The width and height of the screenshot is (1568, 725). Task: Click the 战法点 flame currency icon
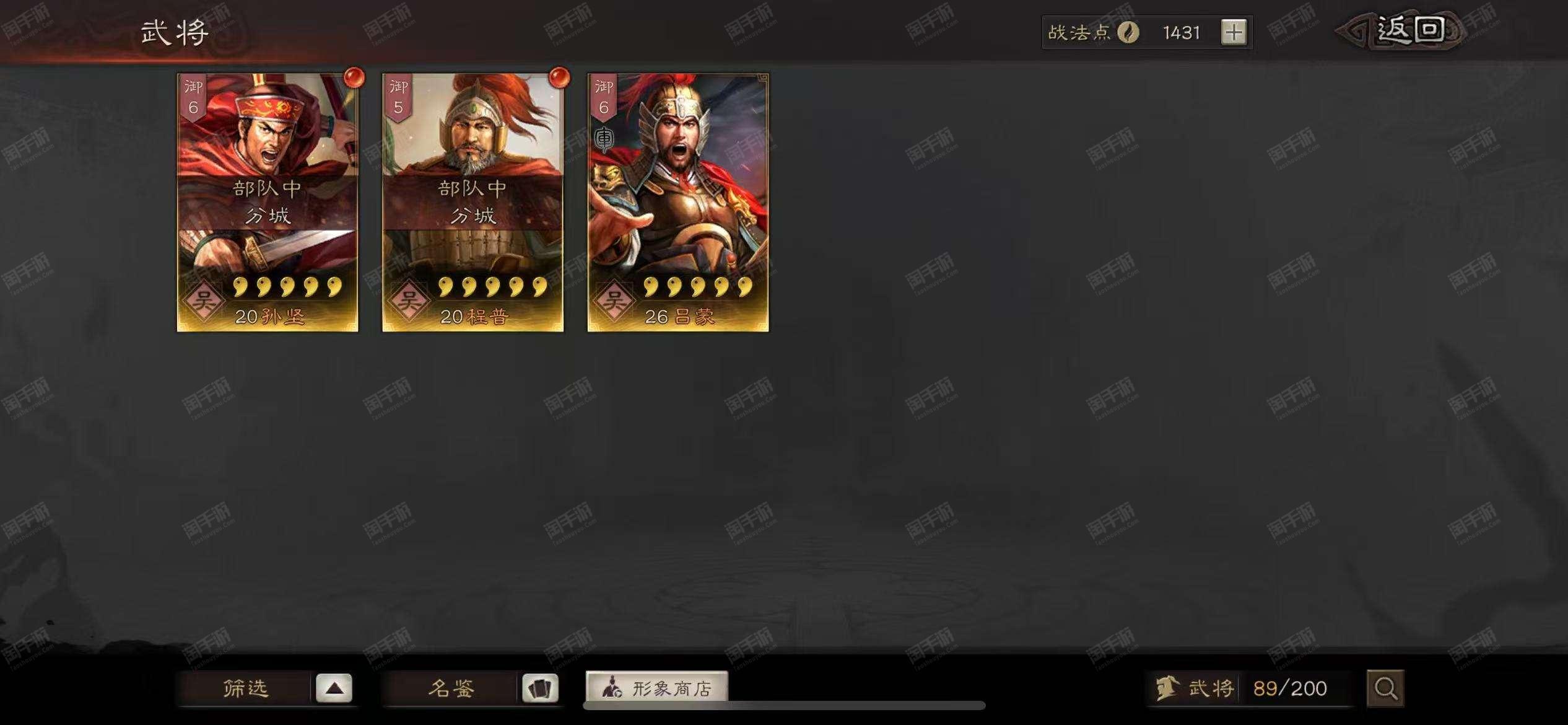[1129, 32]
